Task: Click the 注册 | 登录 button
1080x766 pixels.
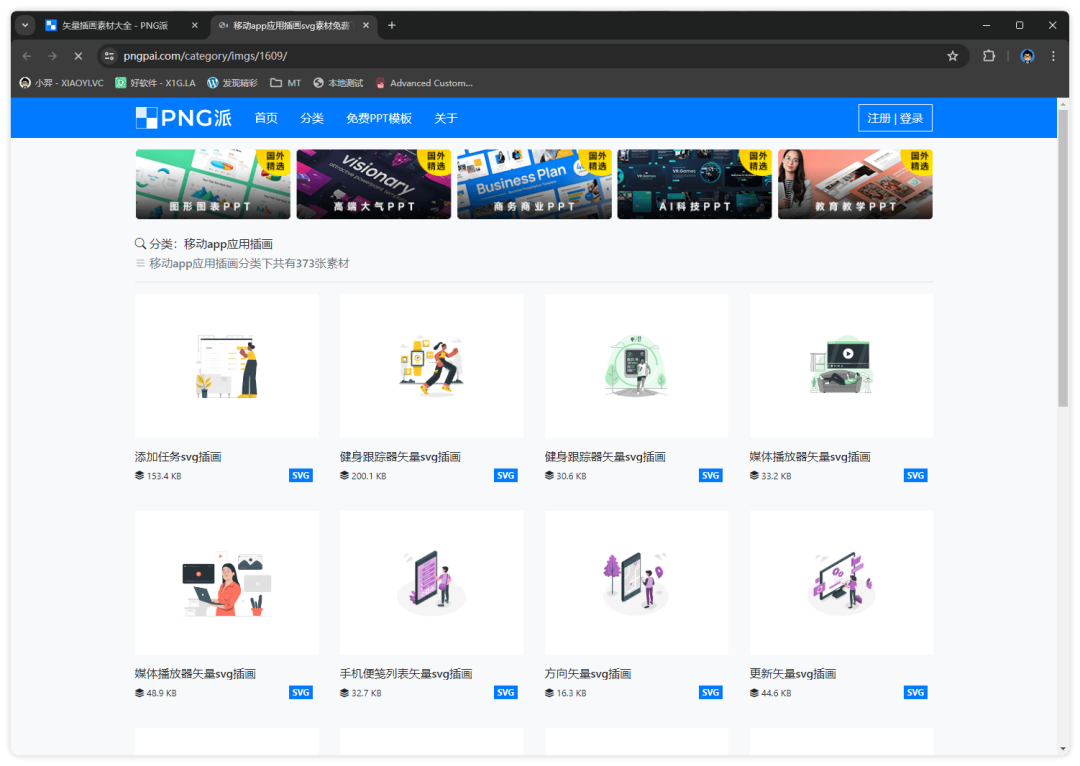Action: tap(895, 118)
